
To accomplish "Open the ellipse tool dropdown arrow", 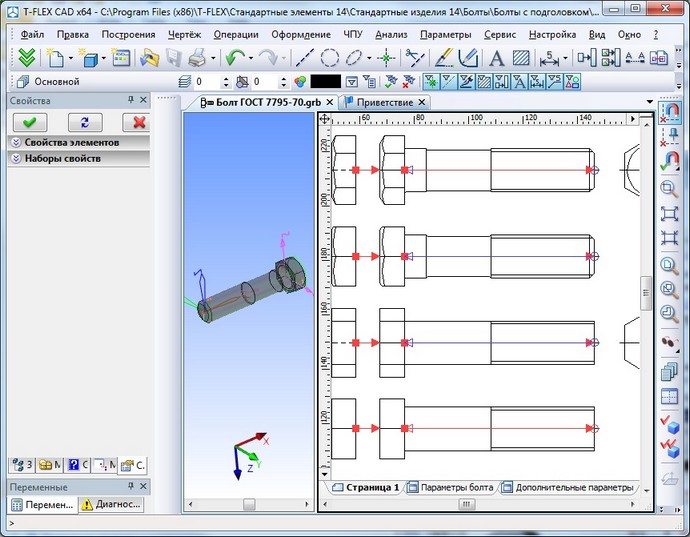I will click(x=369, y=58).
